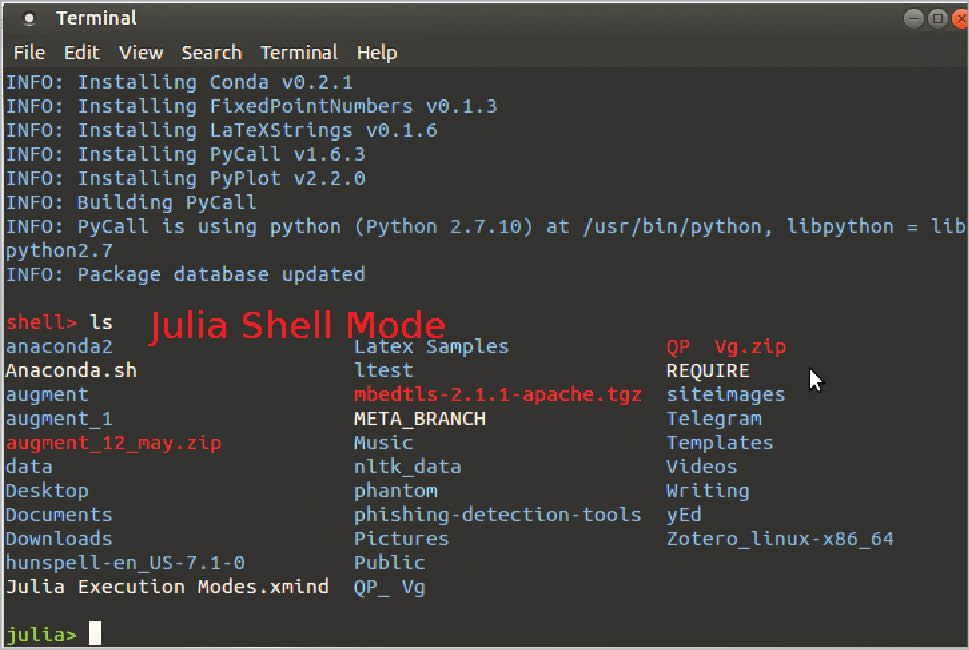Click the 'META_BRANCH' file name
Image resolution: width=969 pixels, height=650 pixels.
(420, 419)
